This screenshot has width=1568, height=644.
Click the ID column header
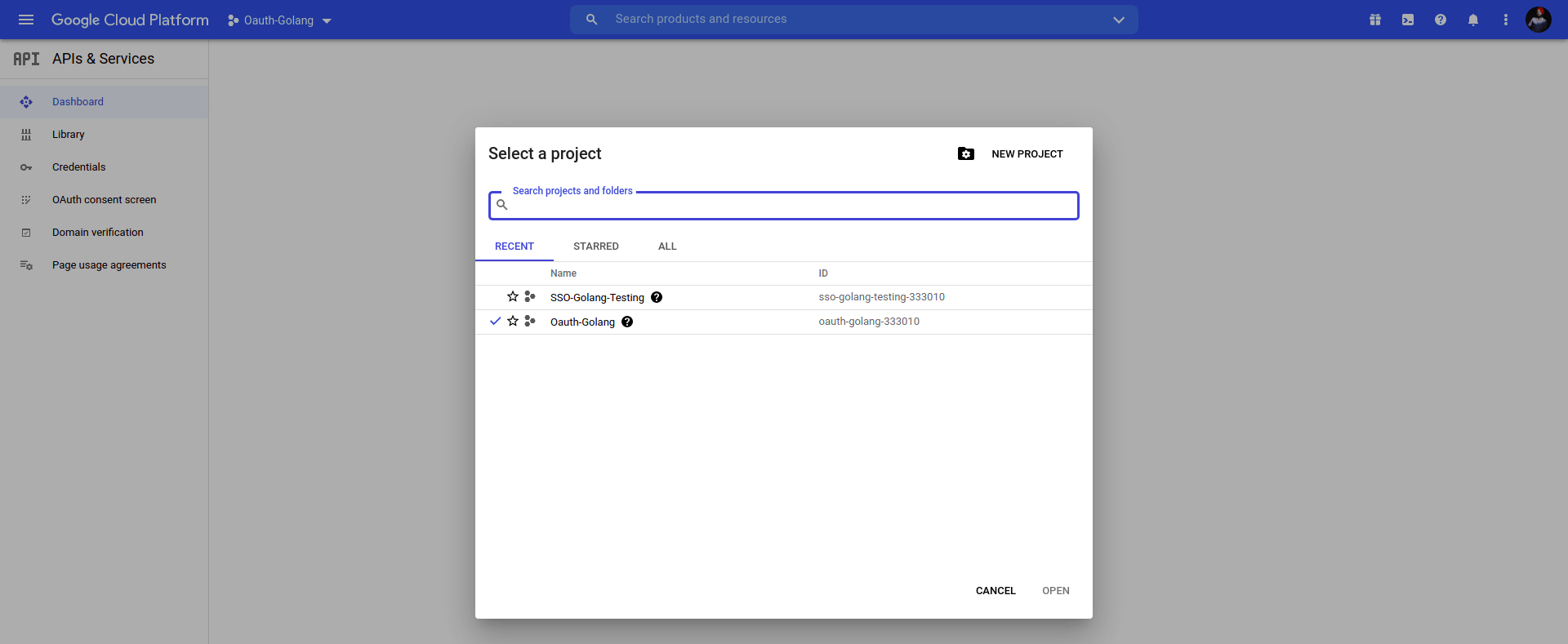click(823, 273)
